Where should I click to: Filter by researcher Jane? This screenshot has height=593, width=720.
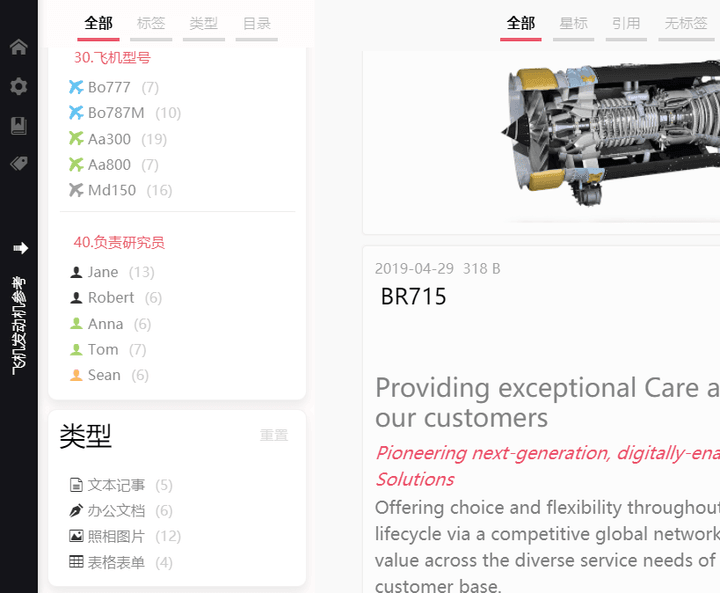point(112,272)
